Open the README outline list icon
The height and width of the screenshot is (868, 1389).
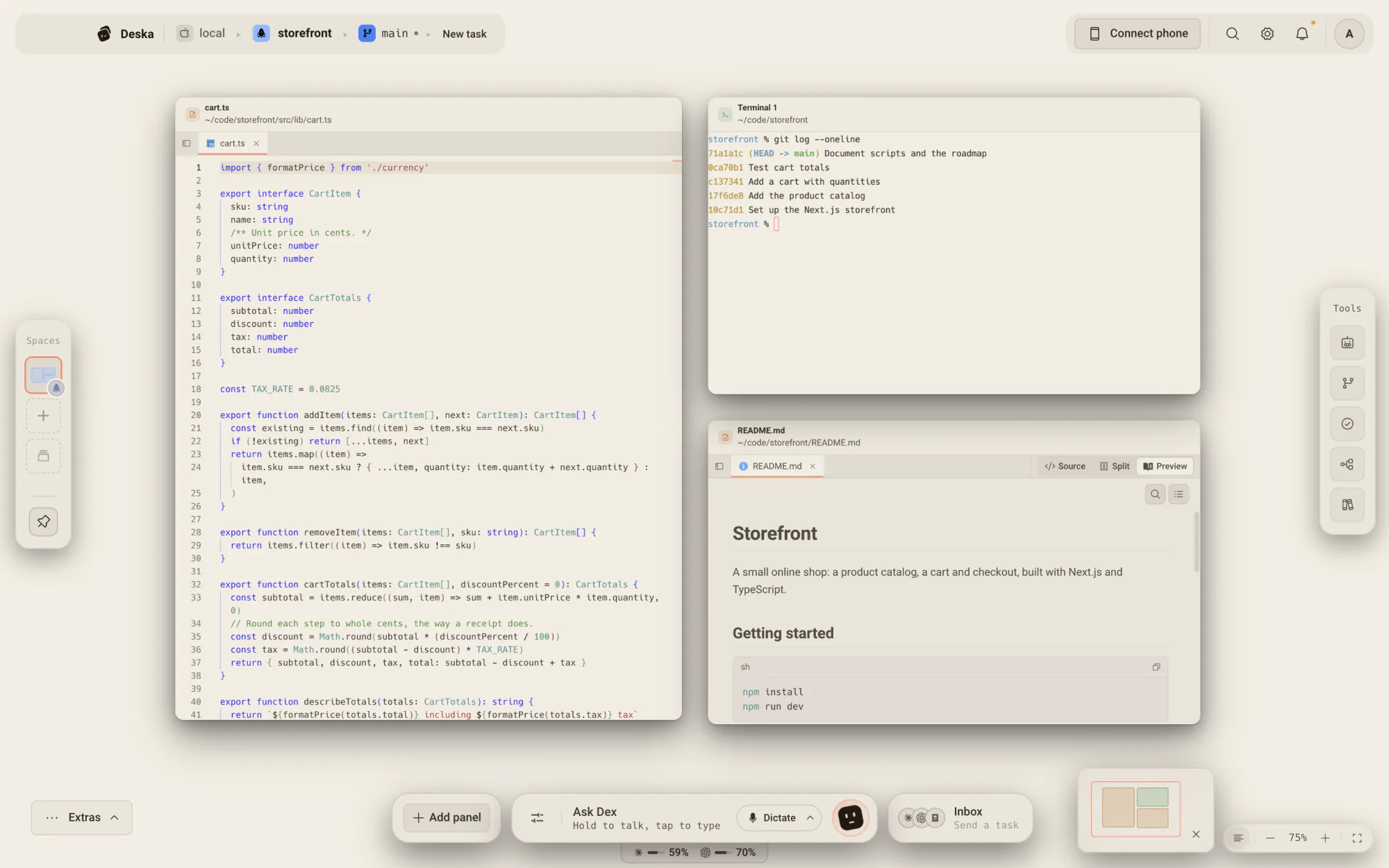(1179, 494)
